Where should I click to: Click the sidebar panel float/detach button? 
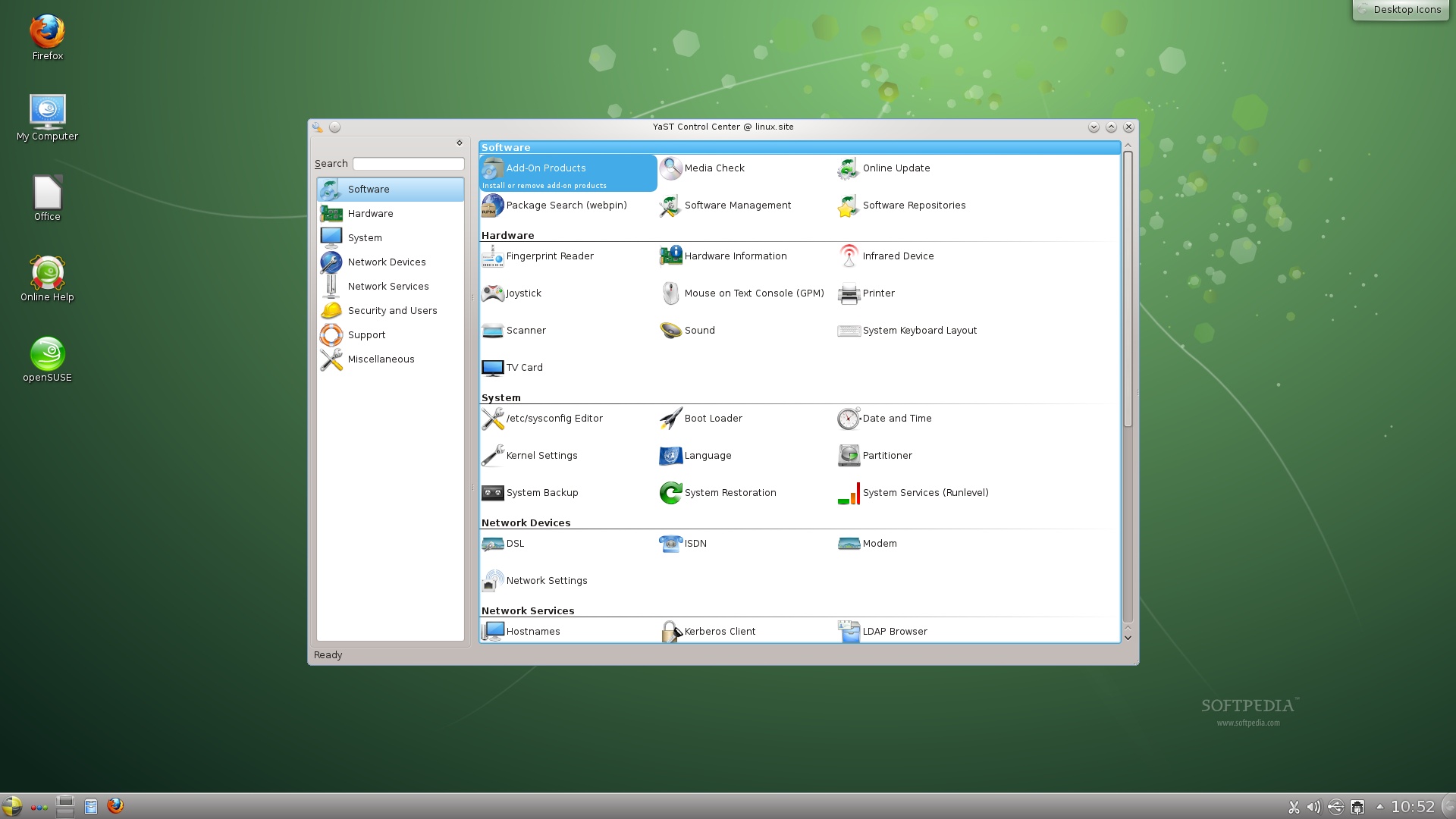pos(459,143)
